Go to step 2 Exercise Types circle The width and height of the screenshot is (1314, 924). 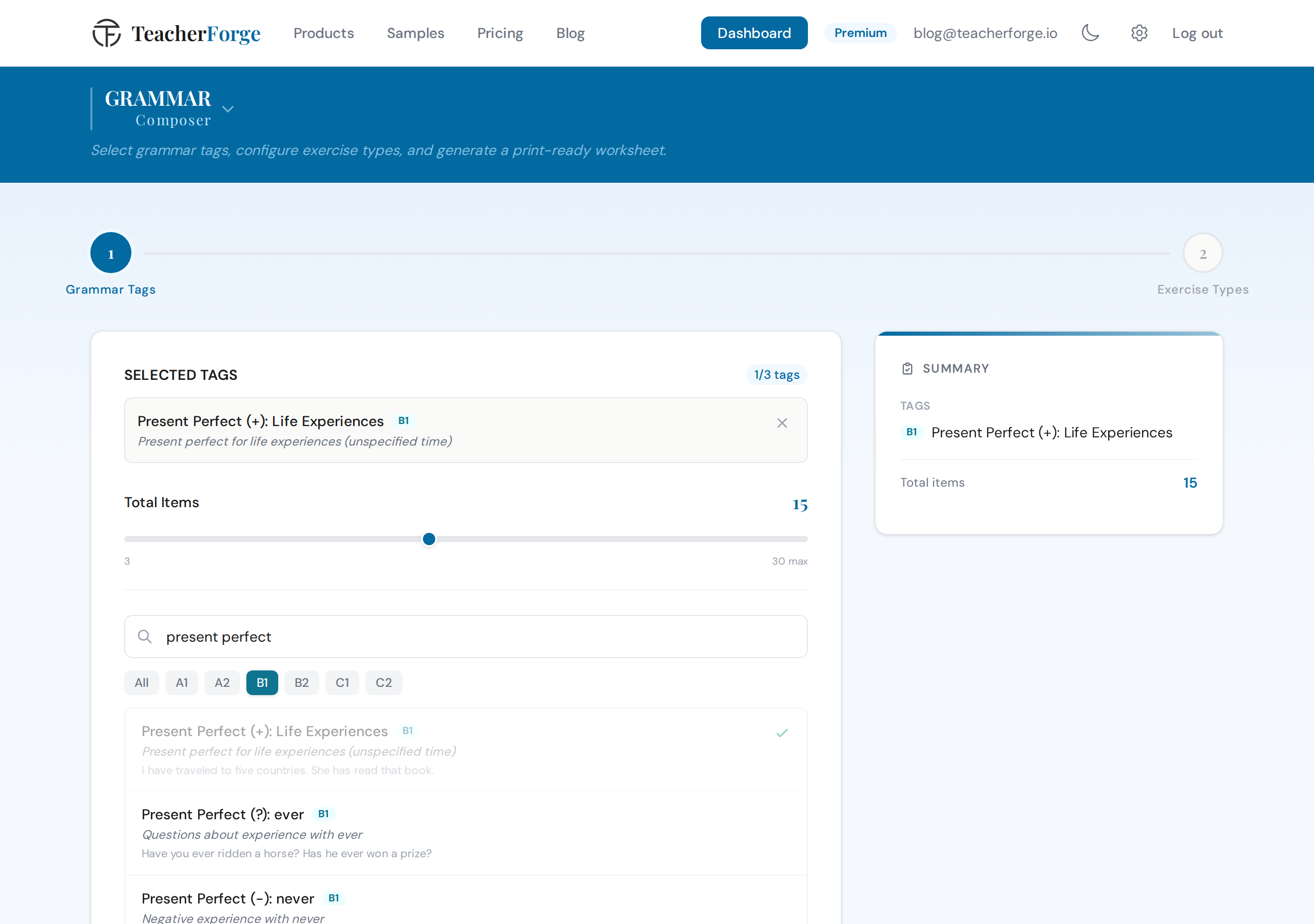click(x=1203, y=253)
